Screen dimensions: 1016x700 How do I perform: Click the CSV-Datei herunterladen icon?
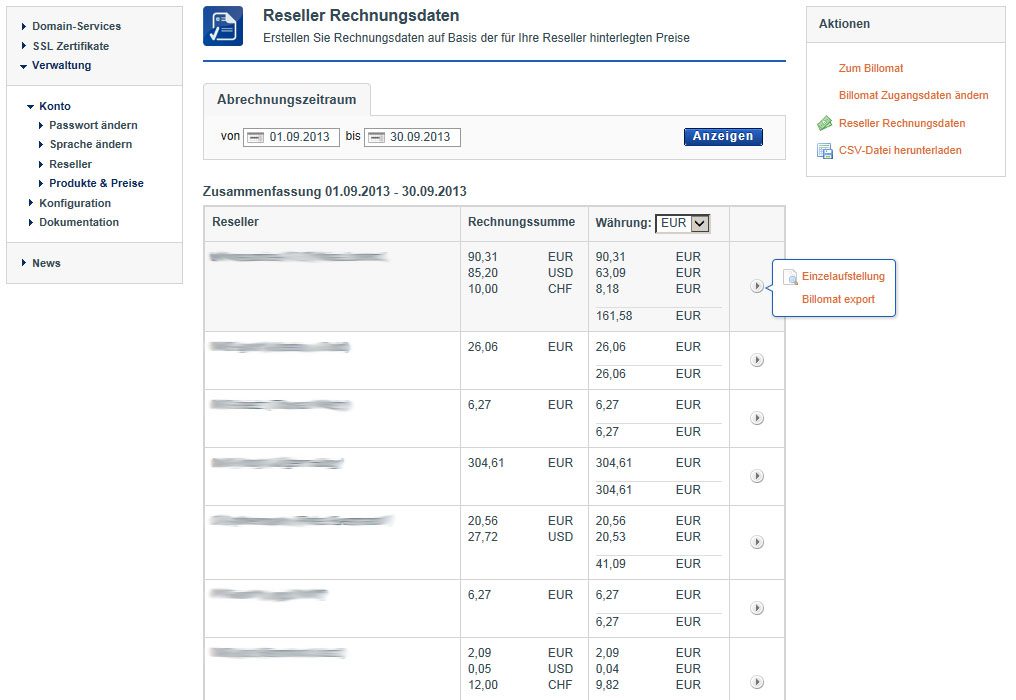pos(825,151)
